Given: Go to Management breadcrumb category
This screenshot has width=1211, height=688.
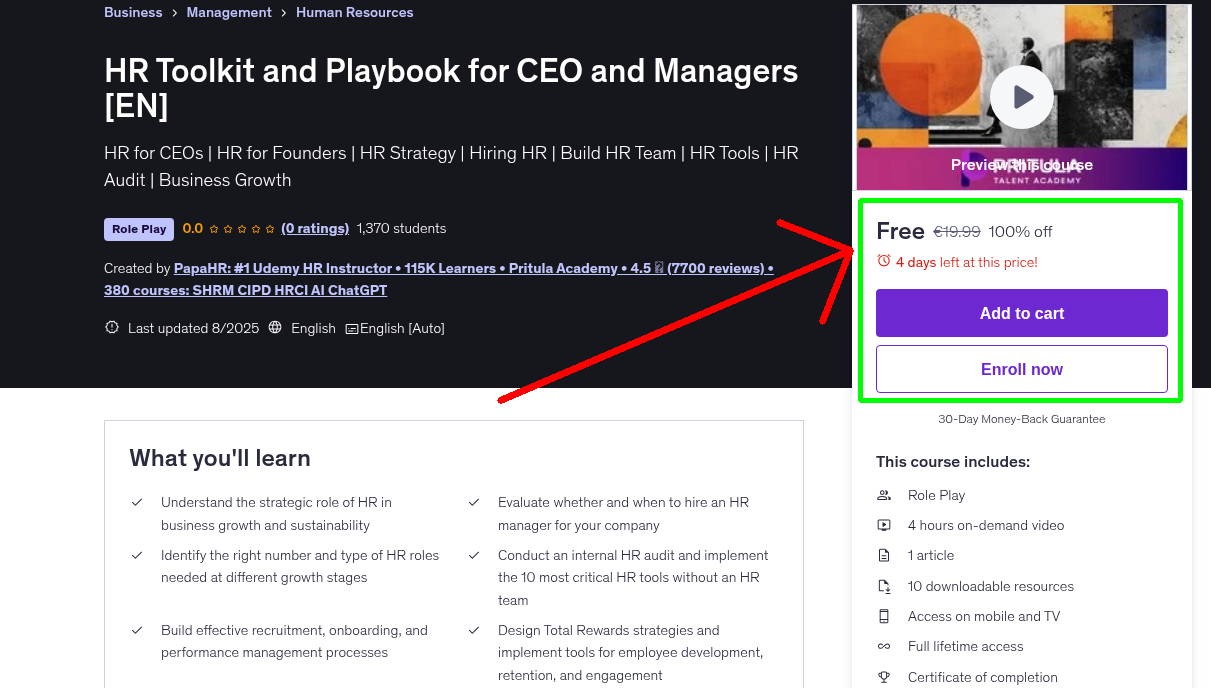Looking at the screenshot, I should pyautogui.click(x=229, y=12).
